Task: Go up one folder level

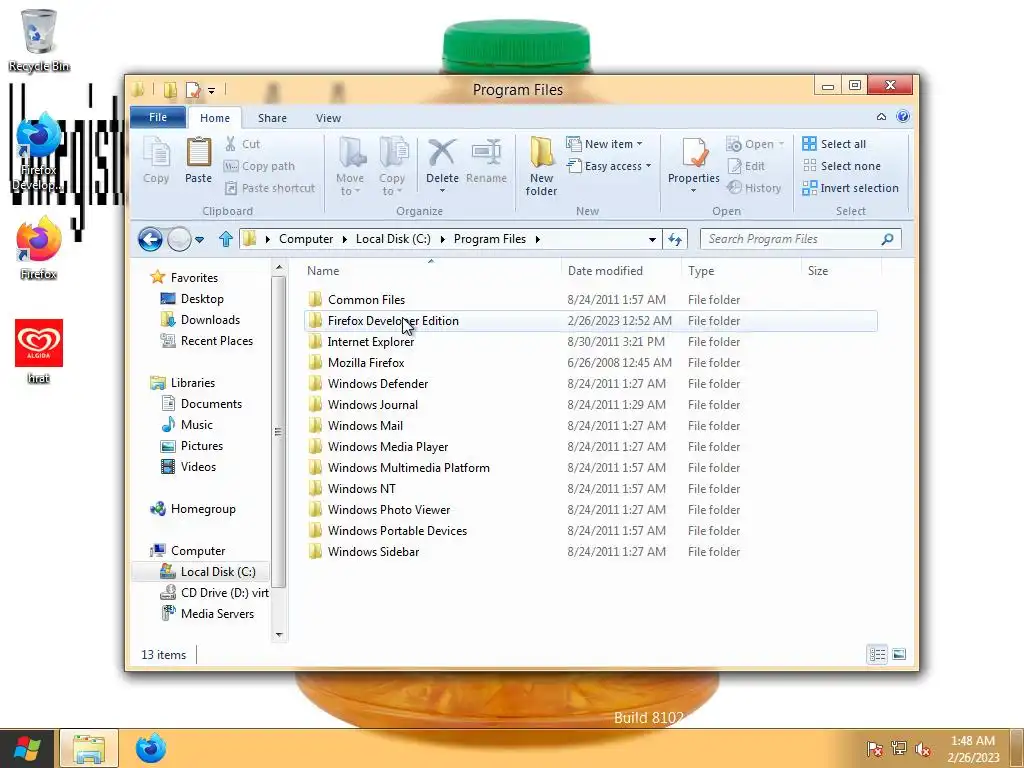Action: (226, 239)
